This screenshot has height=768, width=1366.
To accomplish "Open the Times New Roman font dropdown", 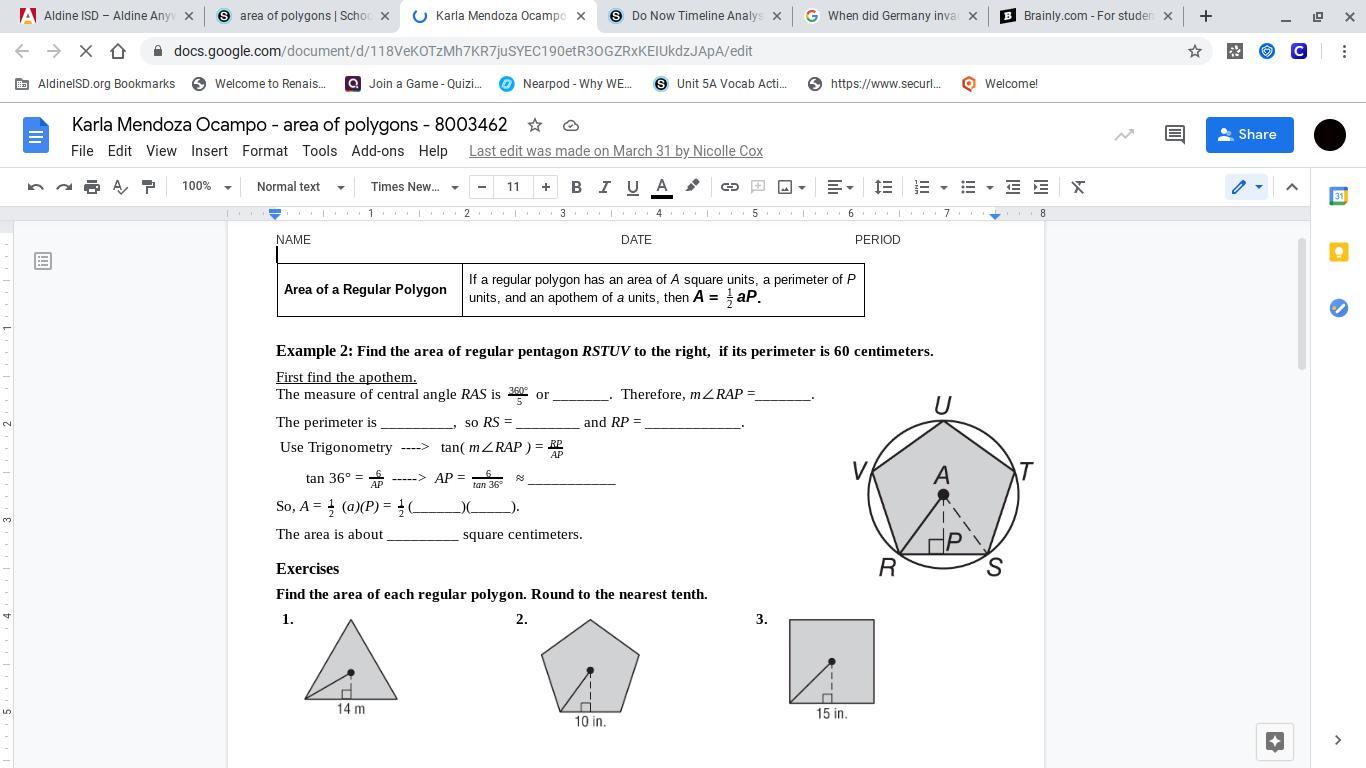I will point(414,187).
